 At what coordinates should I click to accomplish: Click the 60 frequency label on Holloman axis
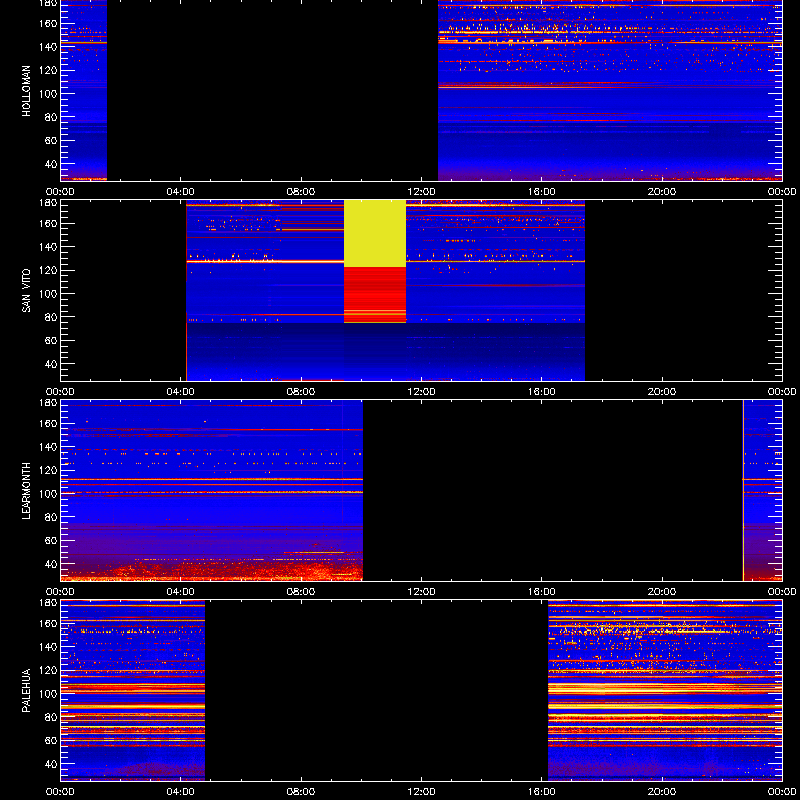(x=51, y=141)
